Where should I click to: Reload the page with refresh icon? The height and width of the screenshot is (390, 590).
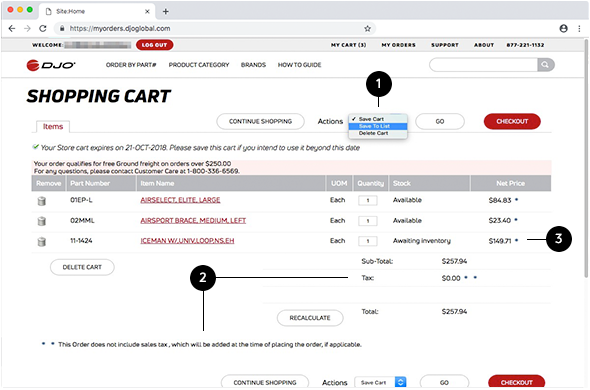pos(43,29)
